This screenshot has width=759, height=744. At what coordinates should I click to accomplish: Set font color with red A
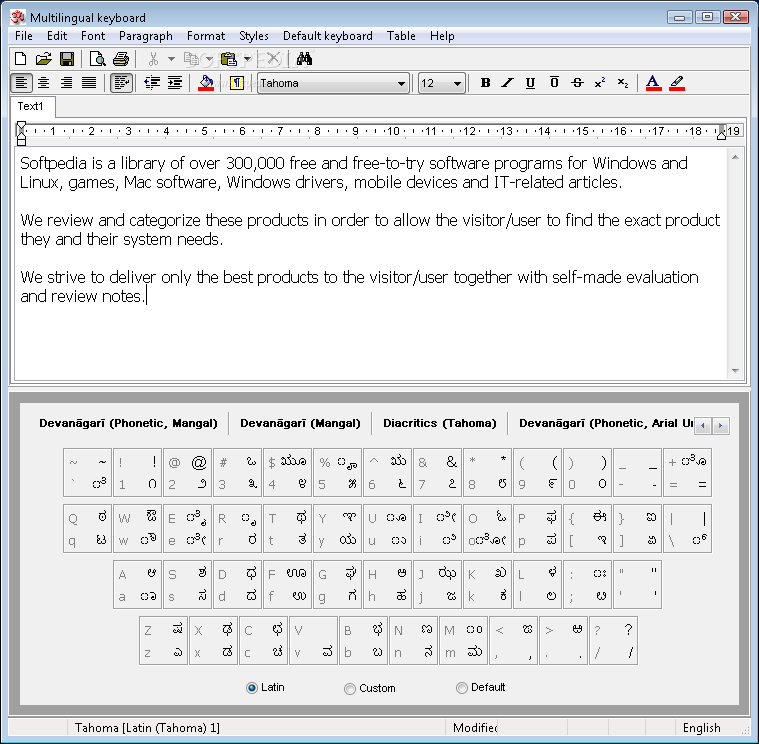coord(653,83)
